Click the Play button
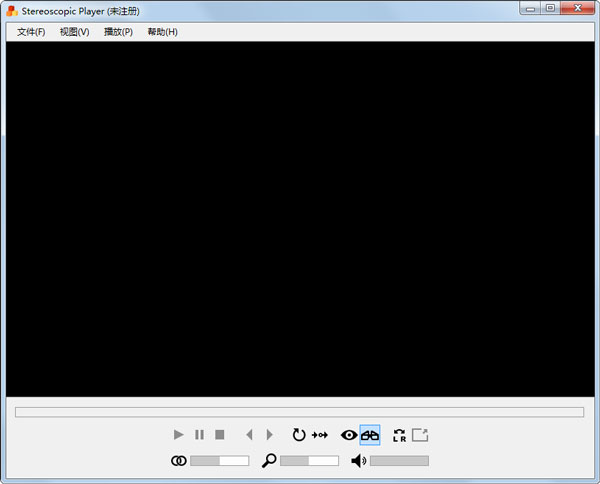The width and height of the screenshot is (600, 484). tap(178, 435)
